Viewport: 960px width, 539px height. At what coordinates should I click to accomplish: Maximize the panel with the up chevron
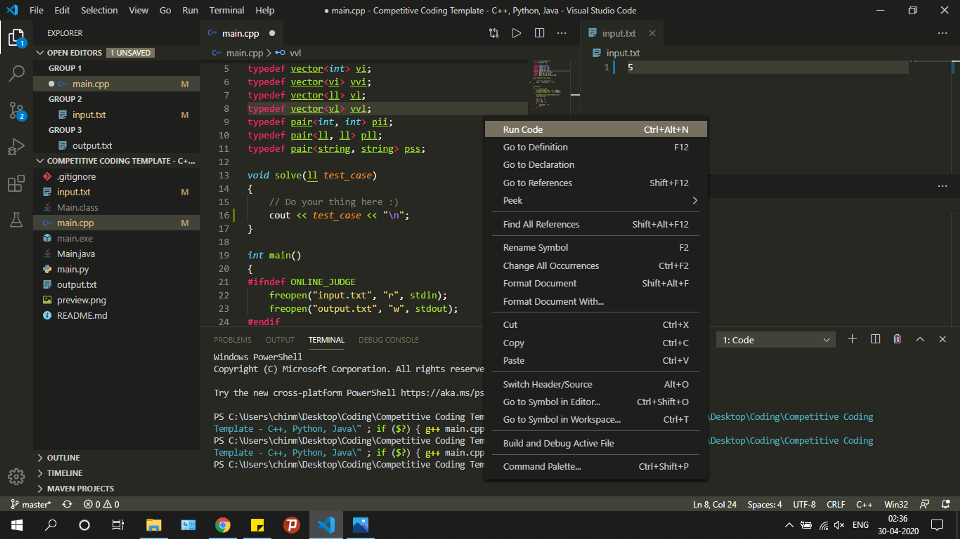tap(920, 340)
